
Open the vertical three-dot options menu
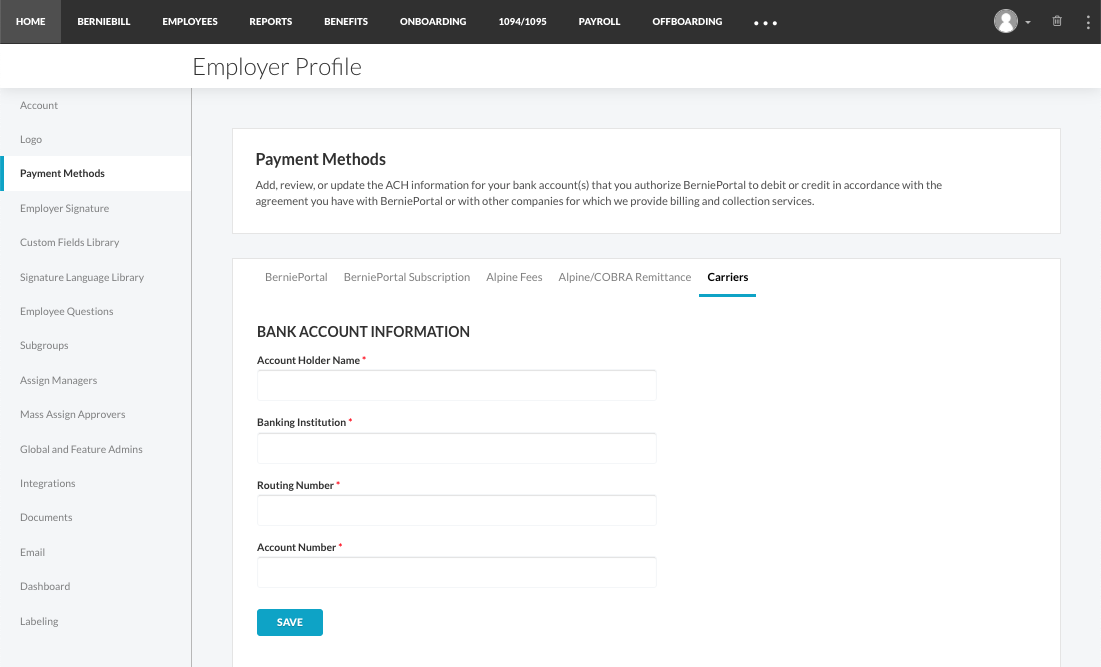click(x=1088, y=21)
